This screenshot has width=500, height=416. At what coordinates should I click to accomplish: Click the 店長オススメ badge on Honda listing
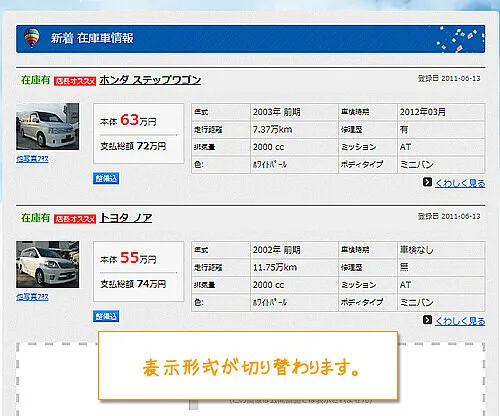pos(75,81)
